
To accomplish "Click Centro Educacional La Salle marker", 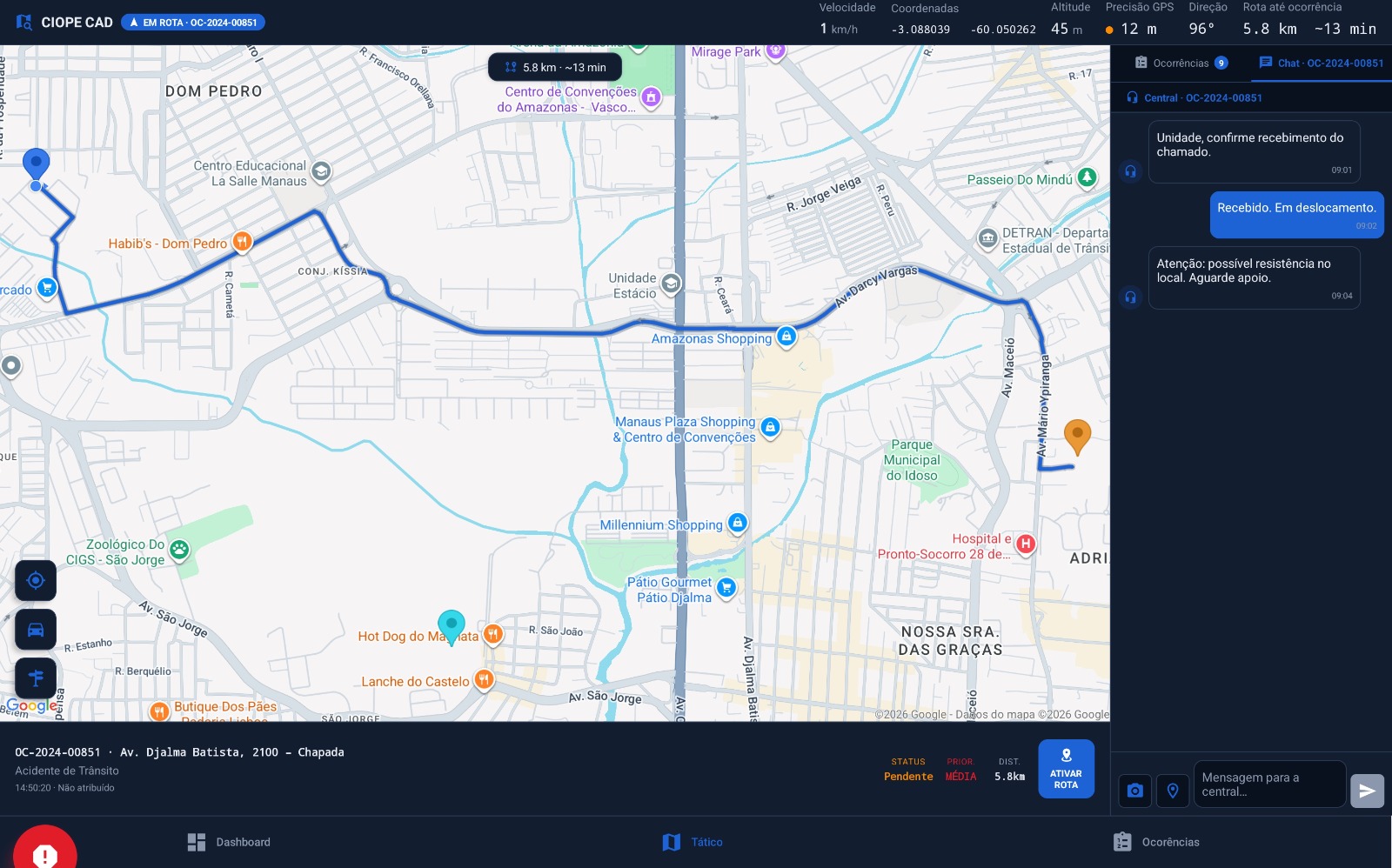I will [321, 171].
